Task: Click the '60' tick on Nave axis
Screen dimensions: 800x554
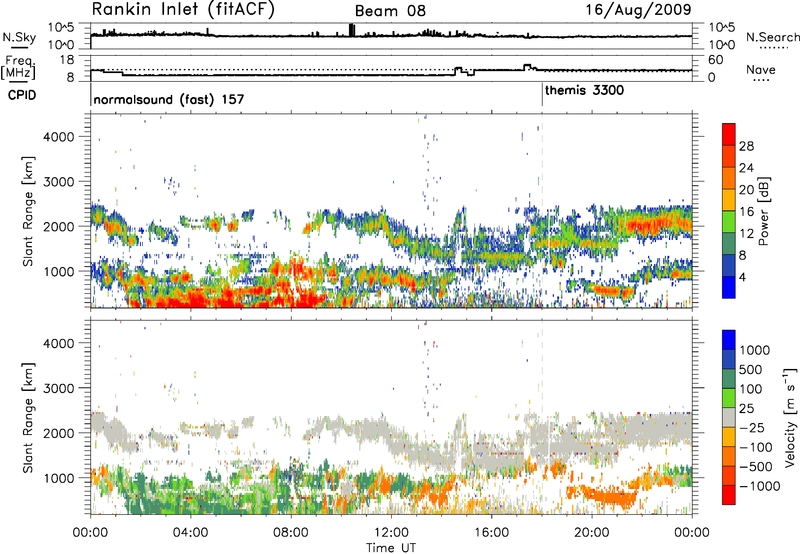Action: pos(716,60)
